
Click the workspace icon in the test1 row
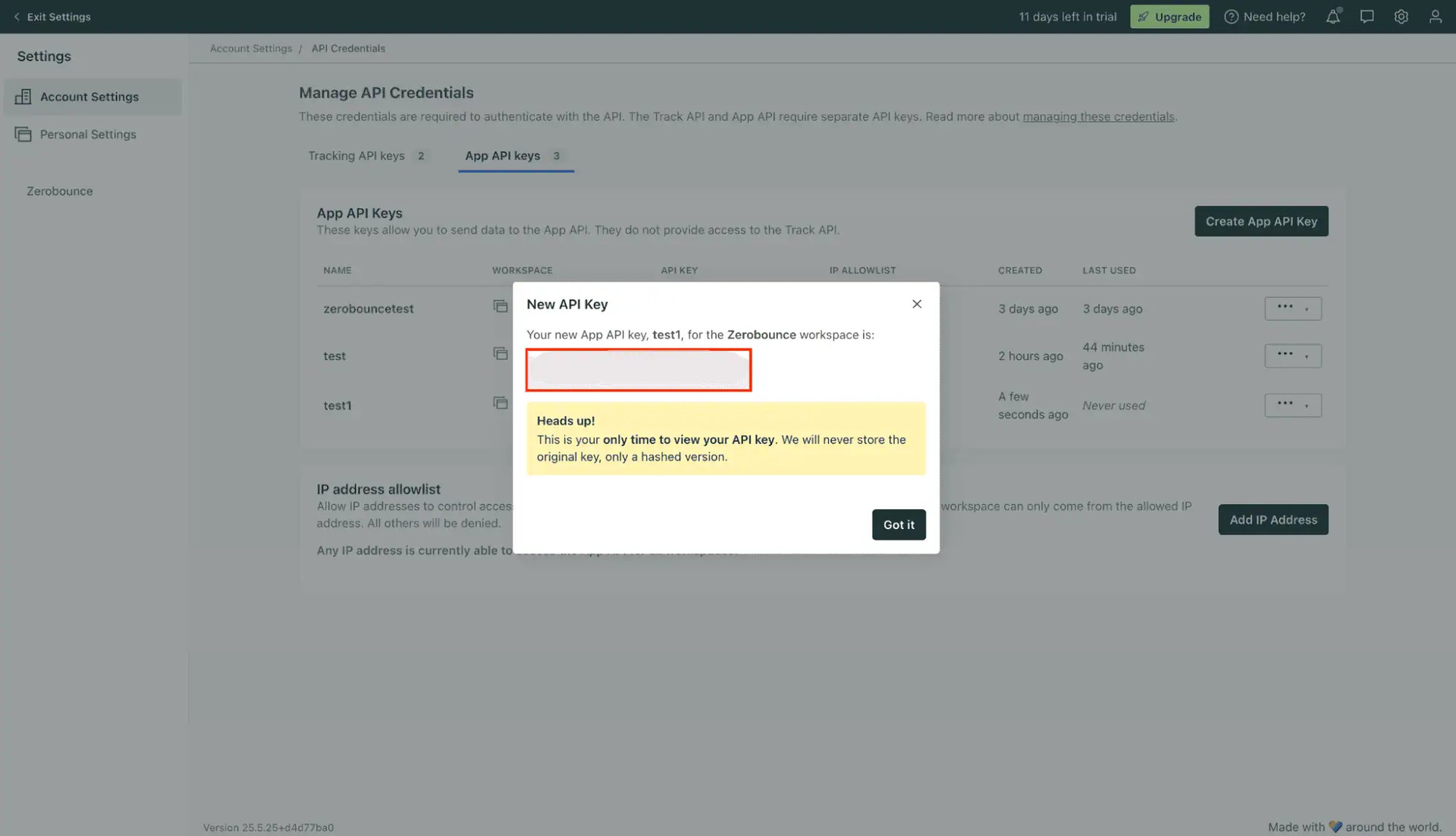pyautogui.click(x=500, y=403)
